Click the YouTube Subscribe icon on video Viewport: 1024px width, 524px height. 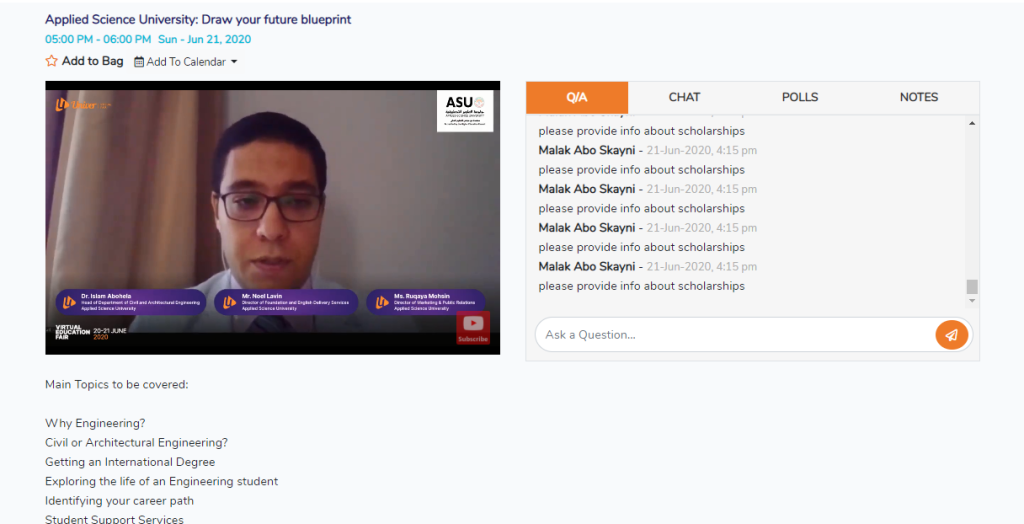pyautogui.click(x=473, y=327)
